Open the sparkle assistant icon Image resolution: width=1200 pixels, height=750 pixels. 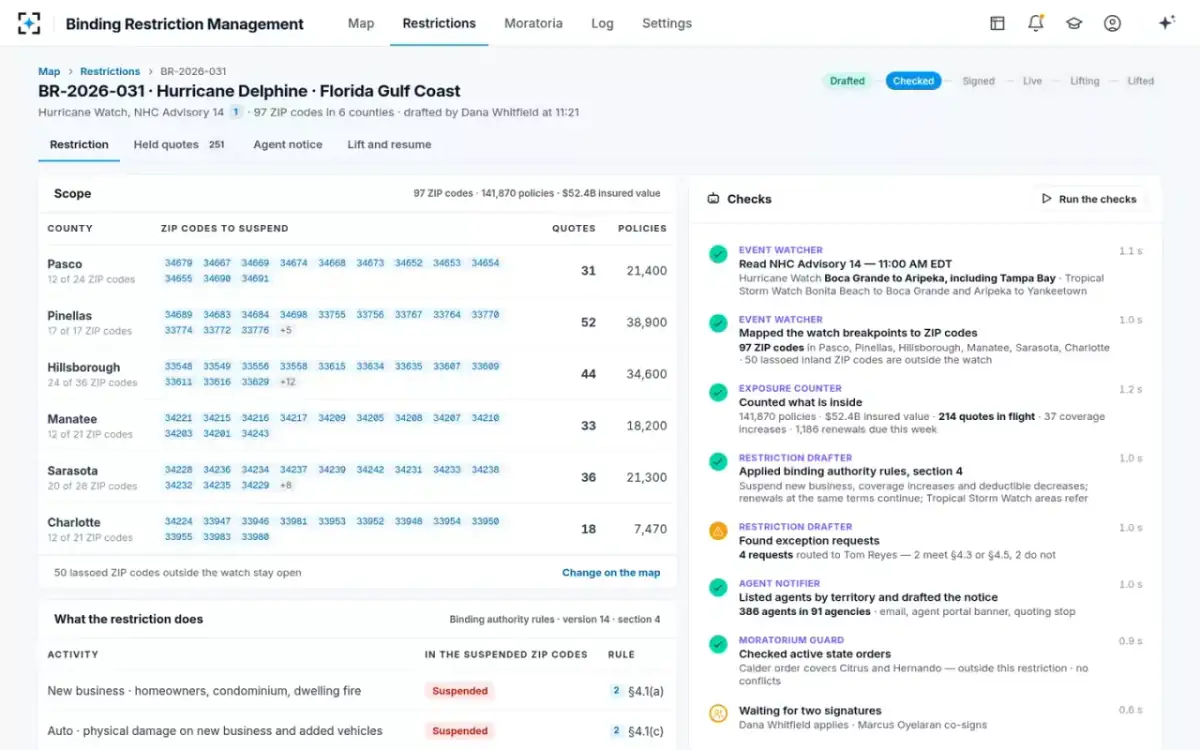click(x=1166, y=23)
